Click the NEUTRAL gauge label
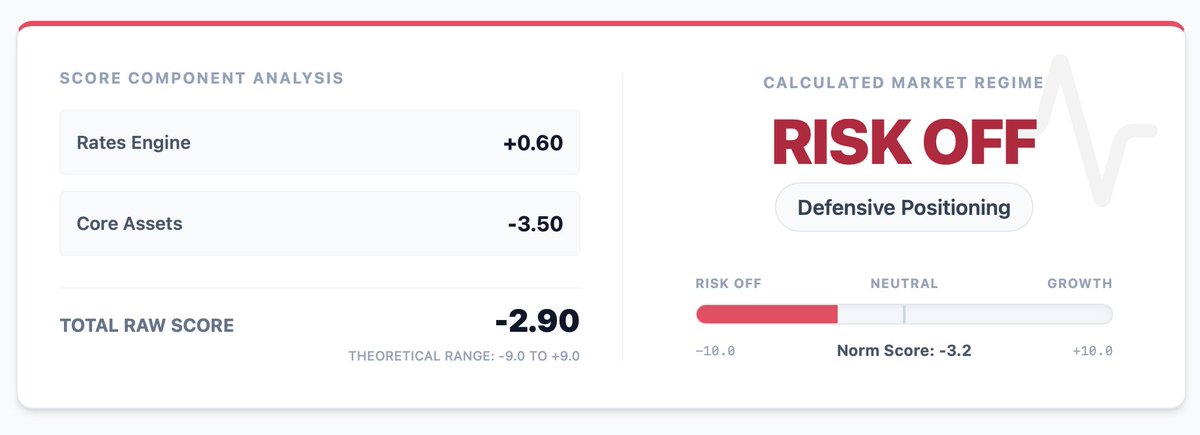Viewport: 1200px width, 435px height. (x=904, y=284)
